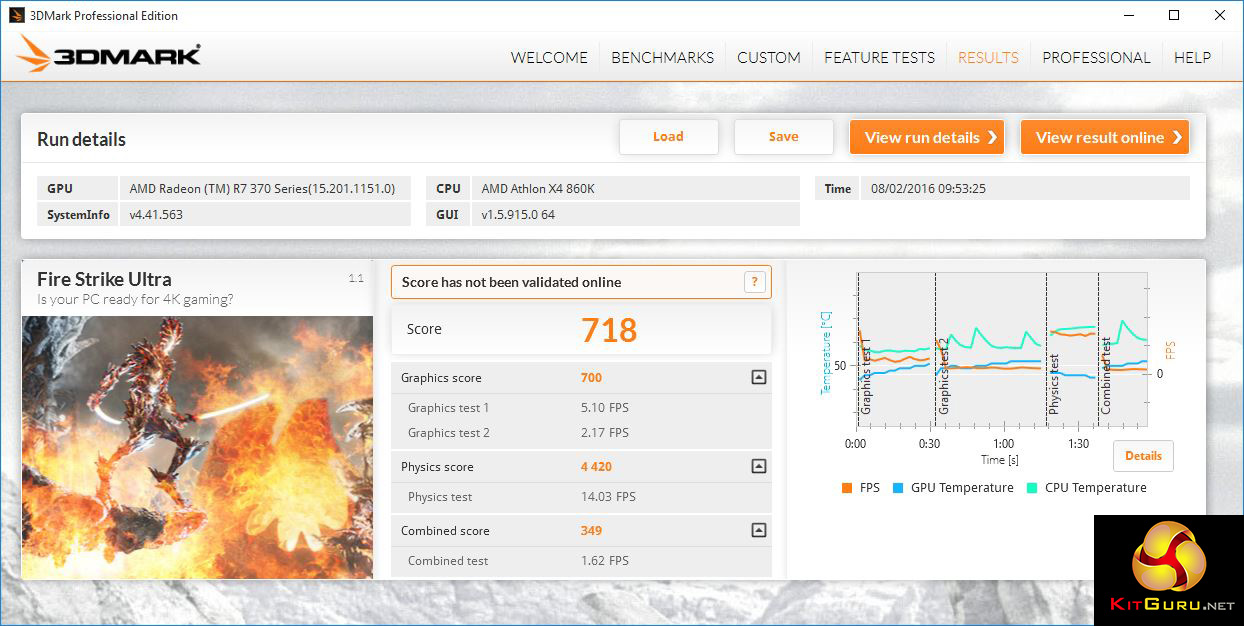
Task: Select the Professional tab
Action: (x=1096, y=57)
